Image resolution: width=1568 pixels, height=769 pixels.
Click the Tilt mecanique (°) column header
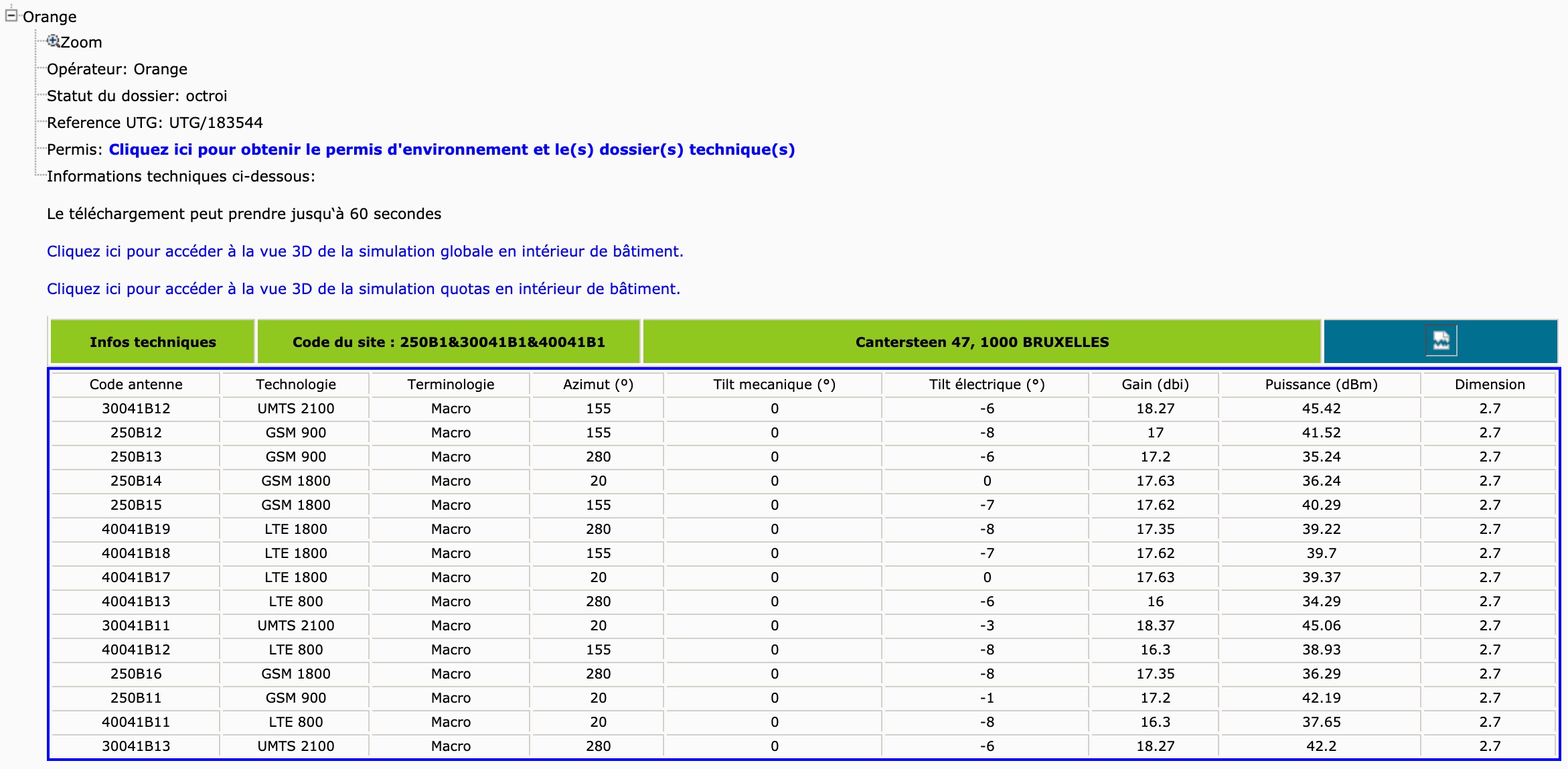pyautogui.click(x=774, y=384)
